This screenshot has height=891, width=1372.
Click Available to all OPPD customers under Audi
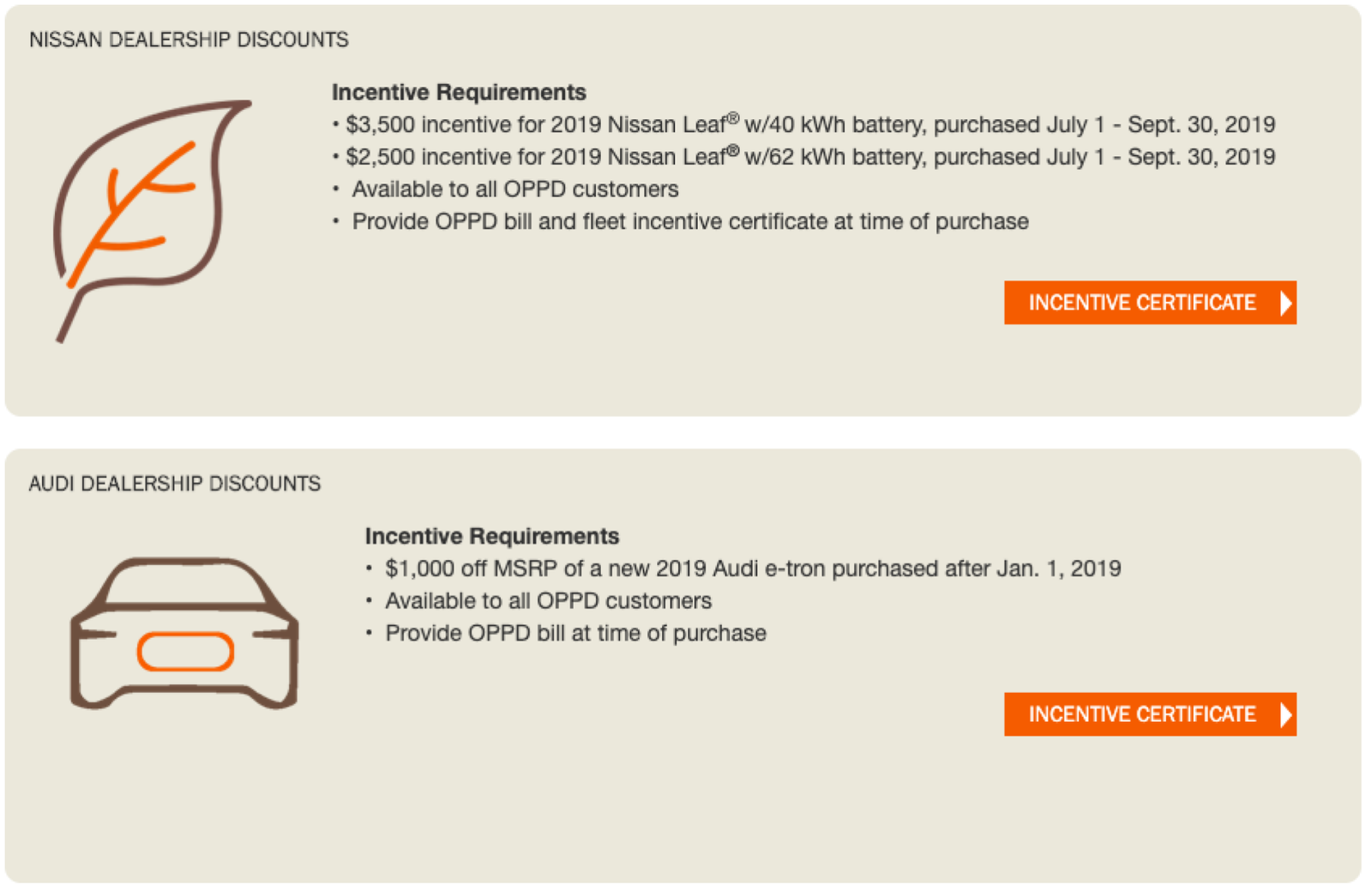(539, 600)
